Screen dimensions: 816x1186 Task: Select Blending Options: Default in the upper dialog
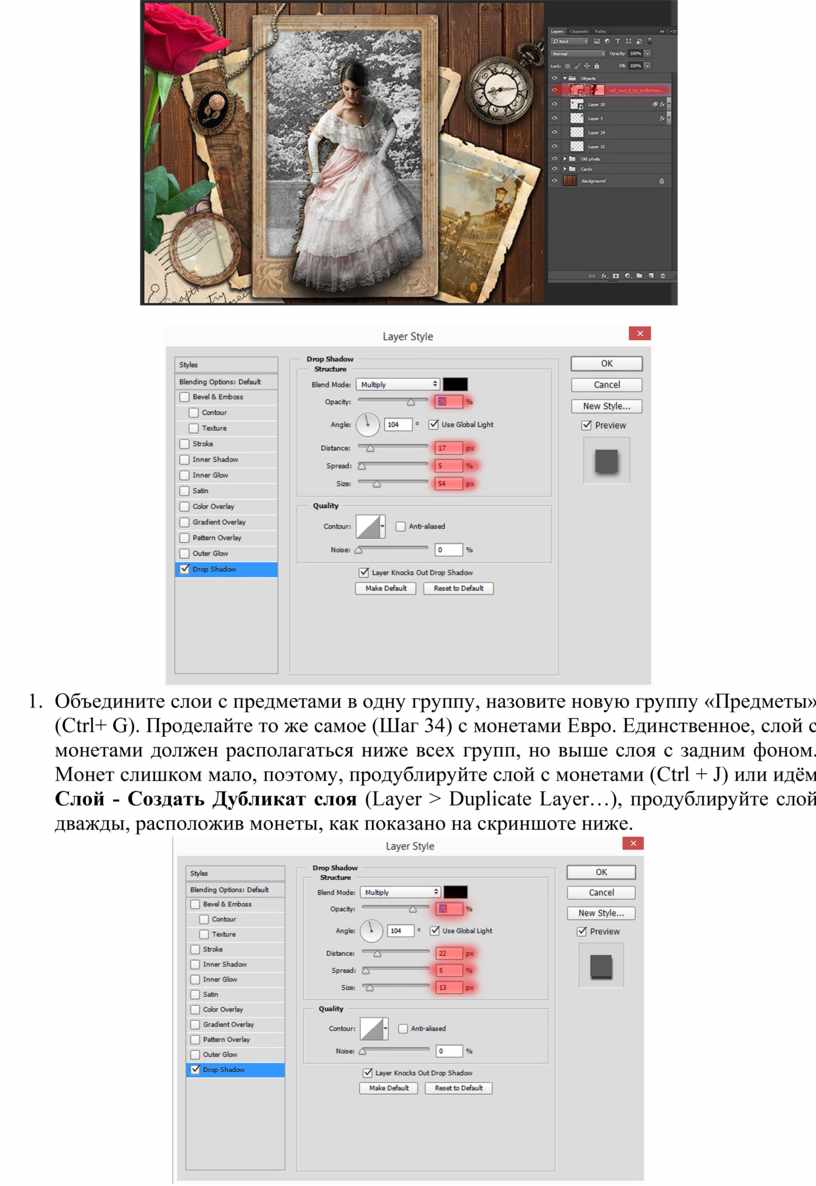[226, 381]
